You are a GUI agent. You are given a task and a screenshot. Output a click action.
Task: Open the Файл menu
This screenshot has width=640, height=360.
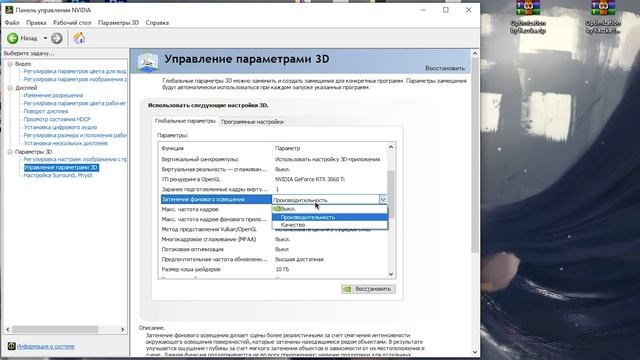[12, 23]
